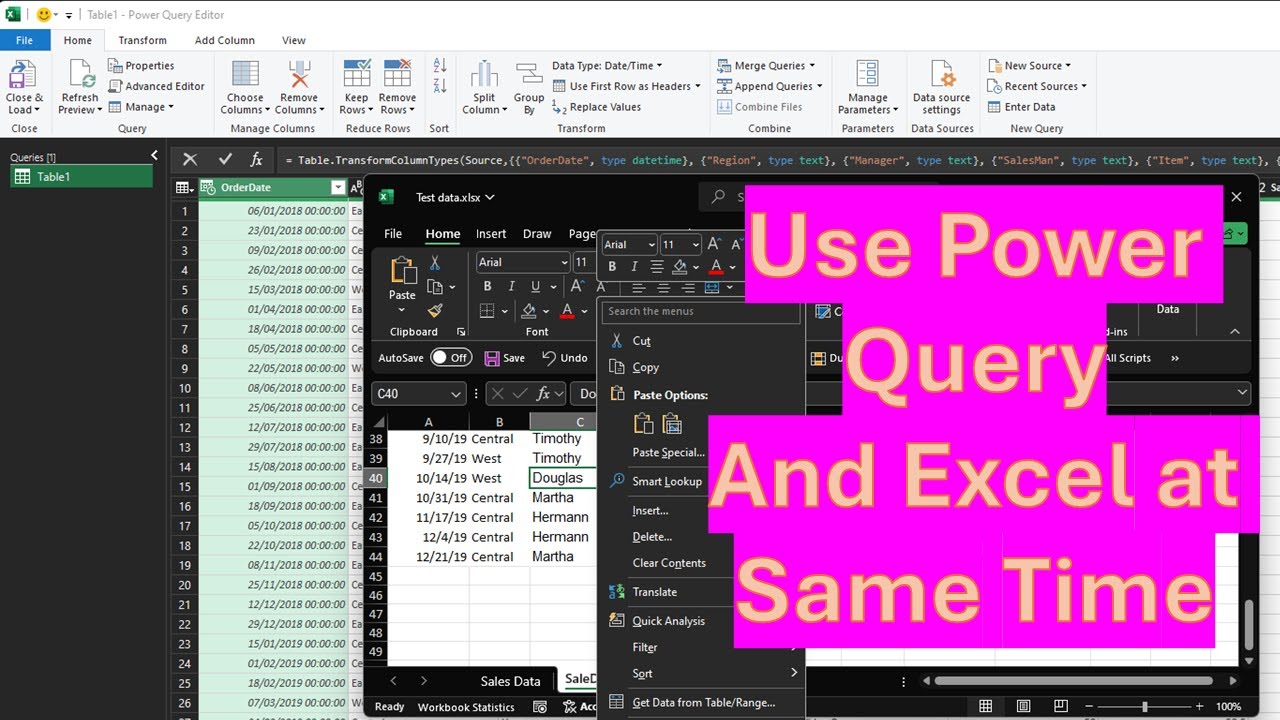Toggle Bold in the Excel ribbon Font group
The width and height of the screenshot is (1280, 720).
(x=487, y=286)
